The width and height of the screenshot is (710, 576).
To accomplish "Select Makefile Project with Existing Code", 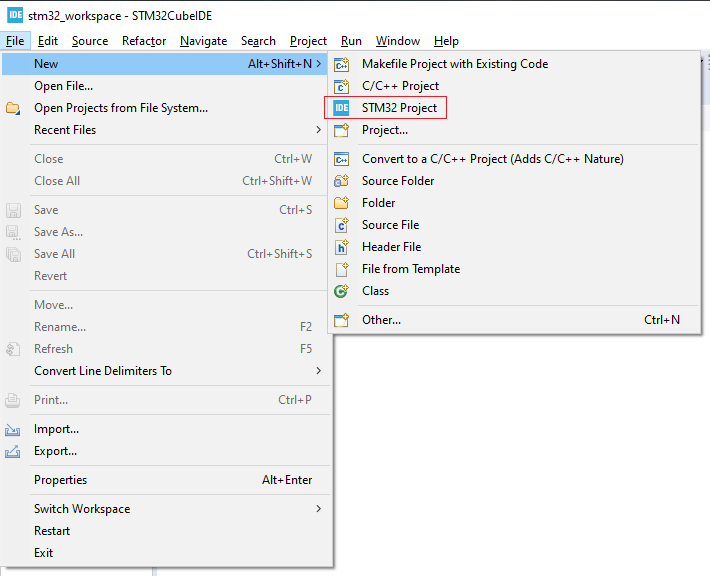I will (514, 64).
